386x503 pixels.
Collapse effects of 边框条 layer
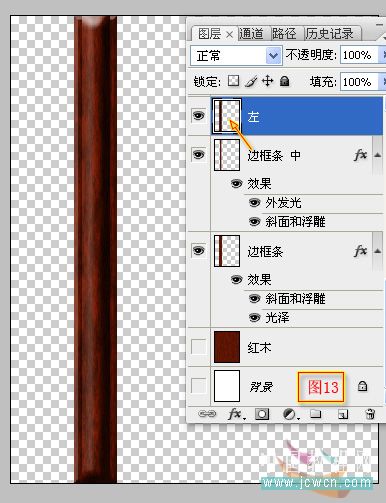(x=377, y=251)
